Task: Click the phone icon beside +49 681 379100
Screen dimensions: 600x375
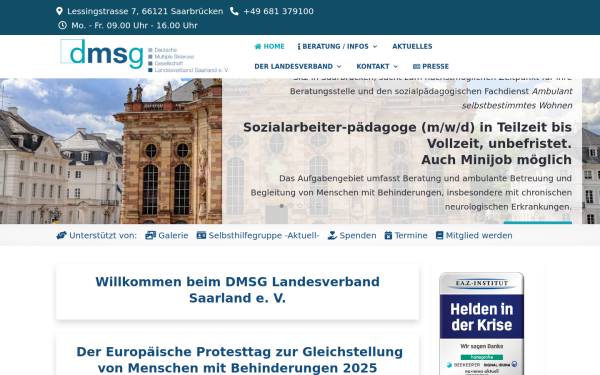Action: (234, 11)
